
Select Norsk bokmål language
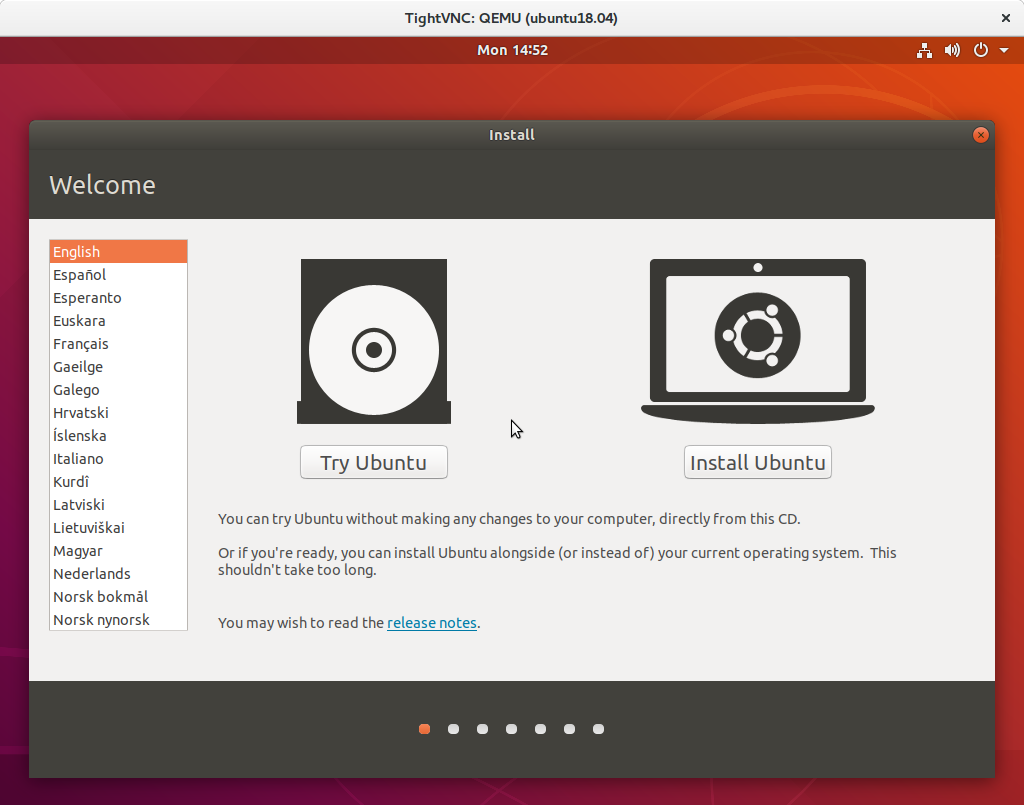click(x=118, y=597)
